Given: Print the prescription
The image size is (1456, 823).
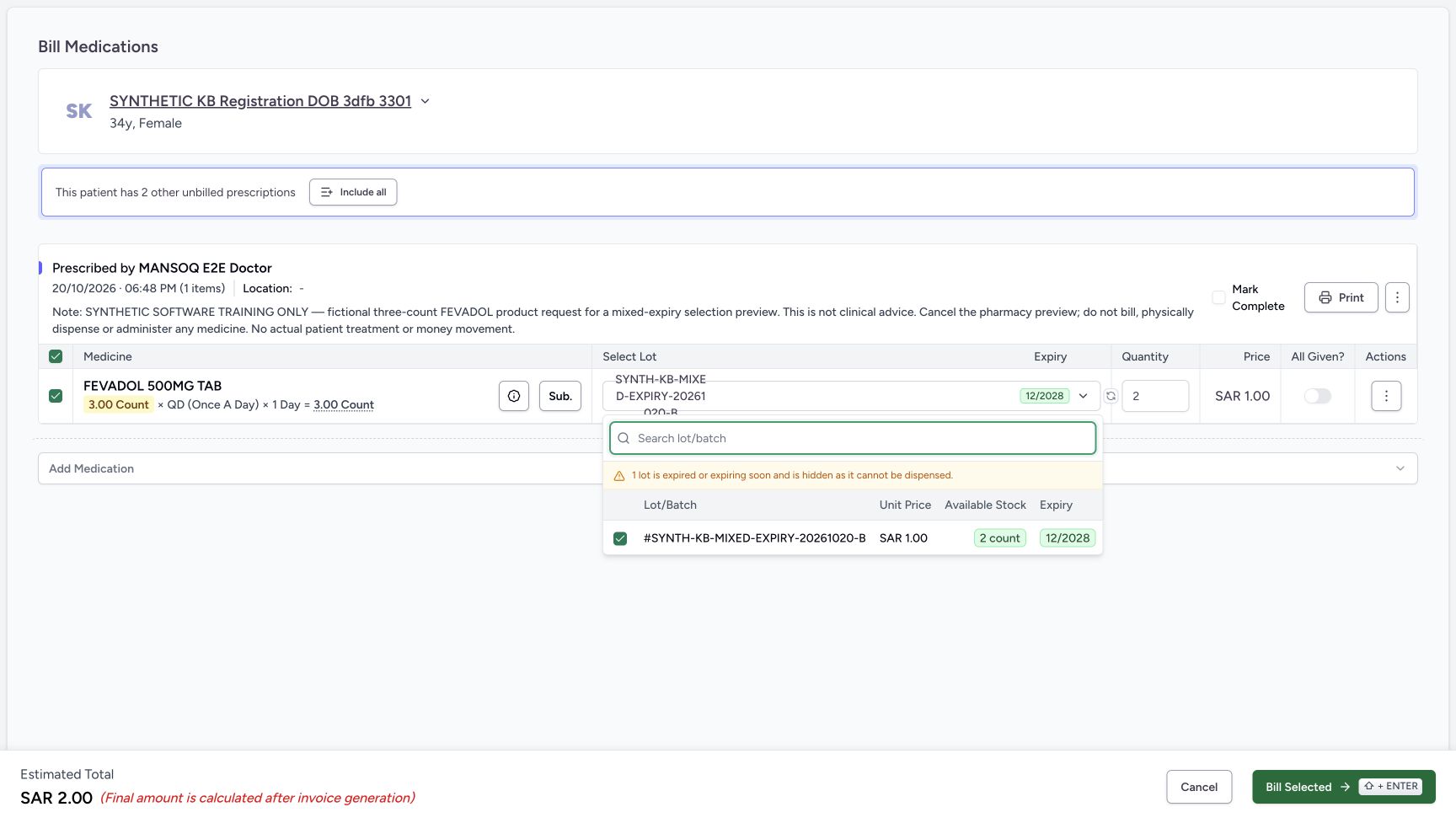Looking at the screenshot, I should (x=1341, y=297).
